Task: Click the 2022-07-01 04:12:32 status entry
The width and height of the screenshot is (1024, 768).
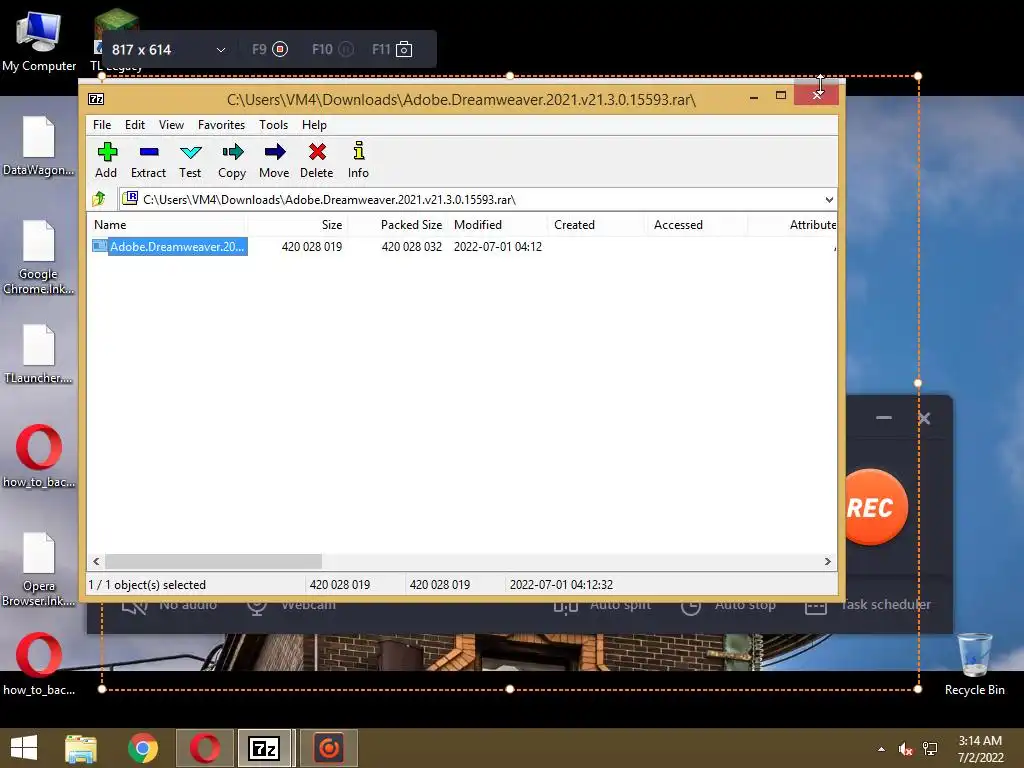Action: click(561, 584)
